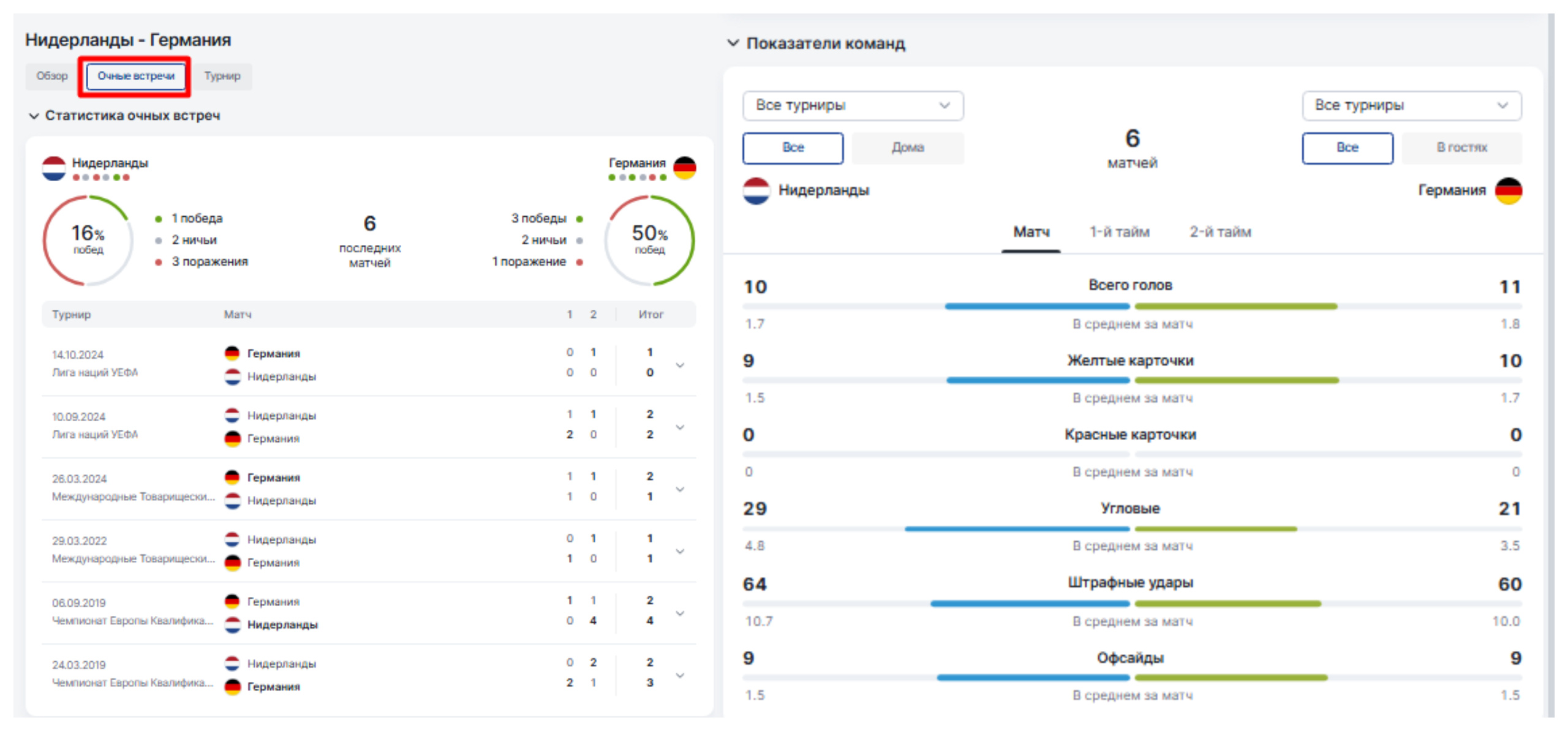
Task: Open the left Все турниры dropdown
Action: [x=853, y=106]
